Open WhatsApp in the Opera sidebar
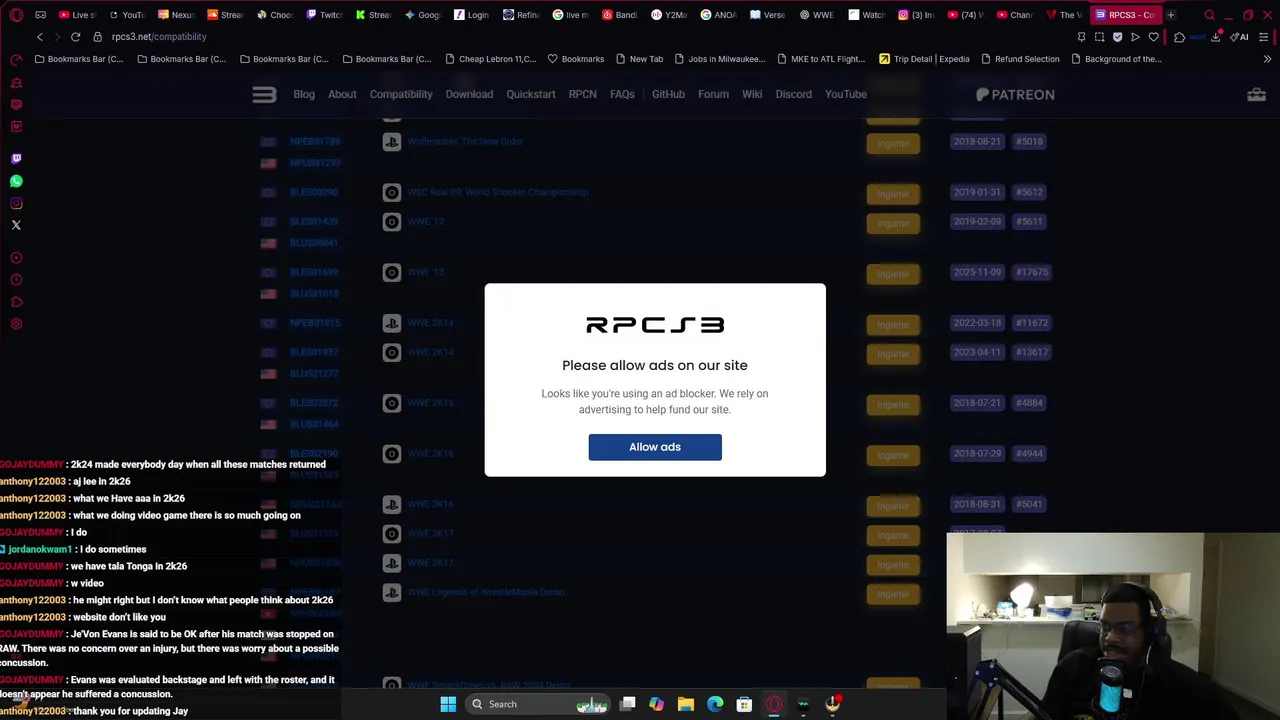Screen dimensions: 1280x720 coord(16,181)
